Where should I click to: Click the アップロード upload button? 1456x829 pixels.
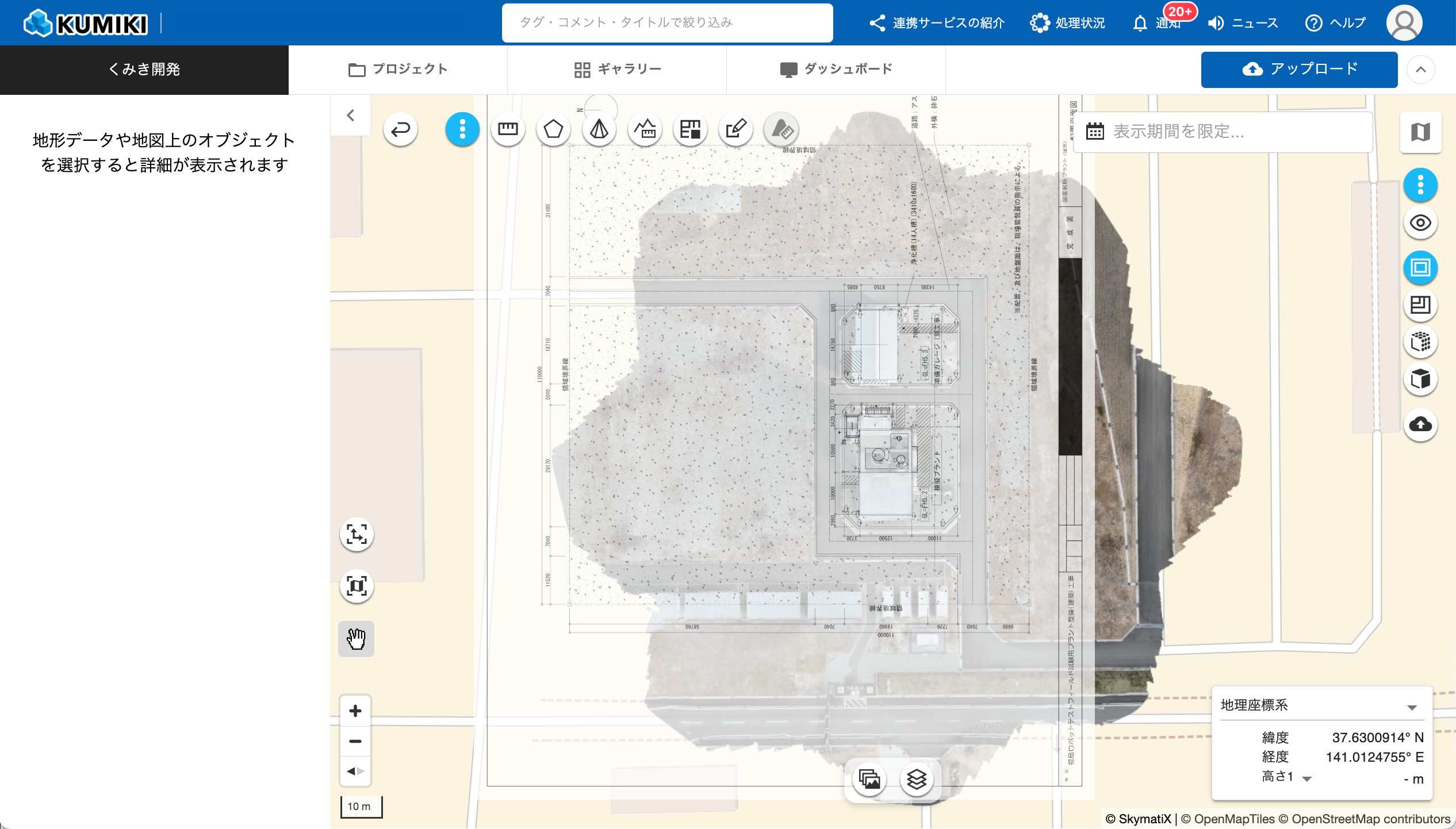coord(1299,70)
